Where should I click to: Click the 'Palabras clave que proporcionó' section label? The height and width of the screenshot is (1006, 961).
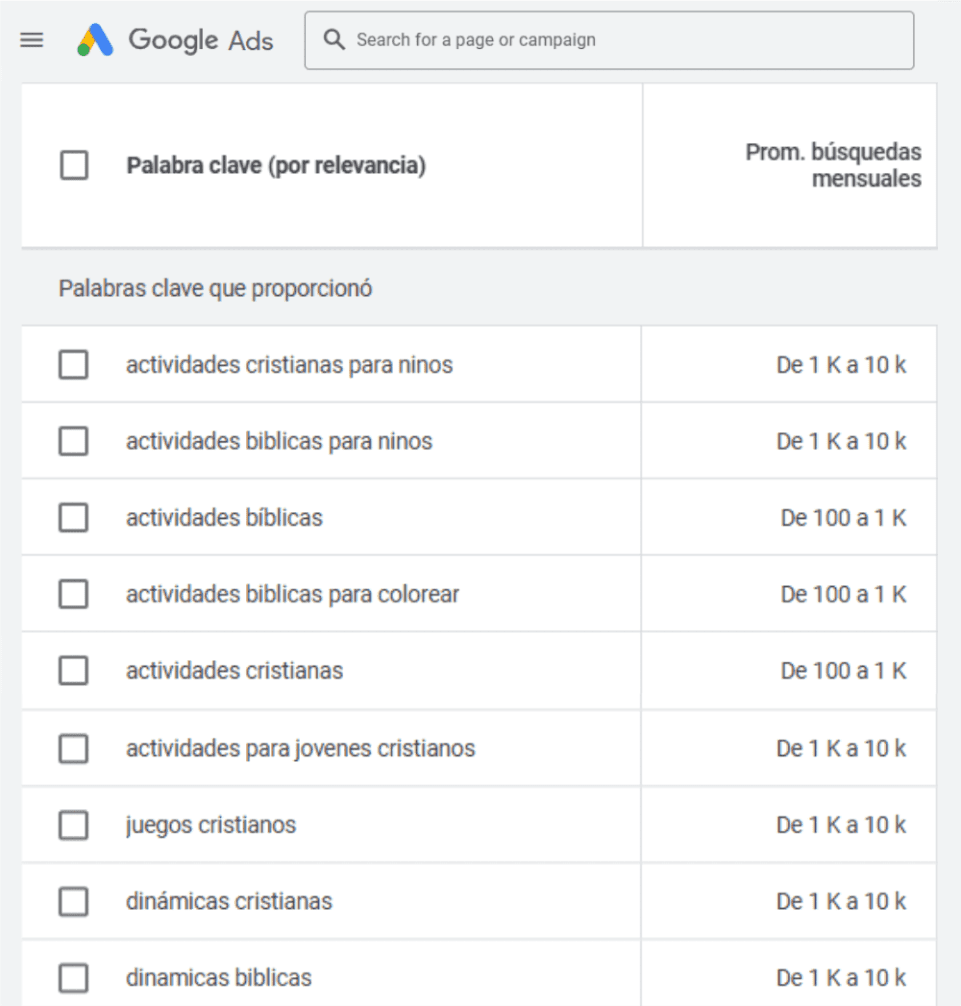point(215,289)
